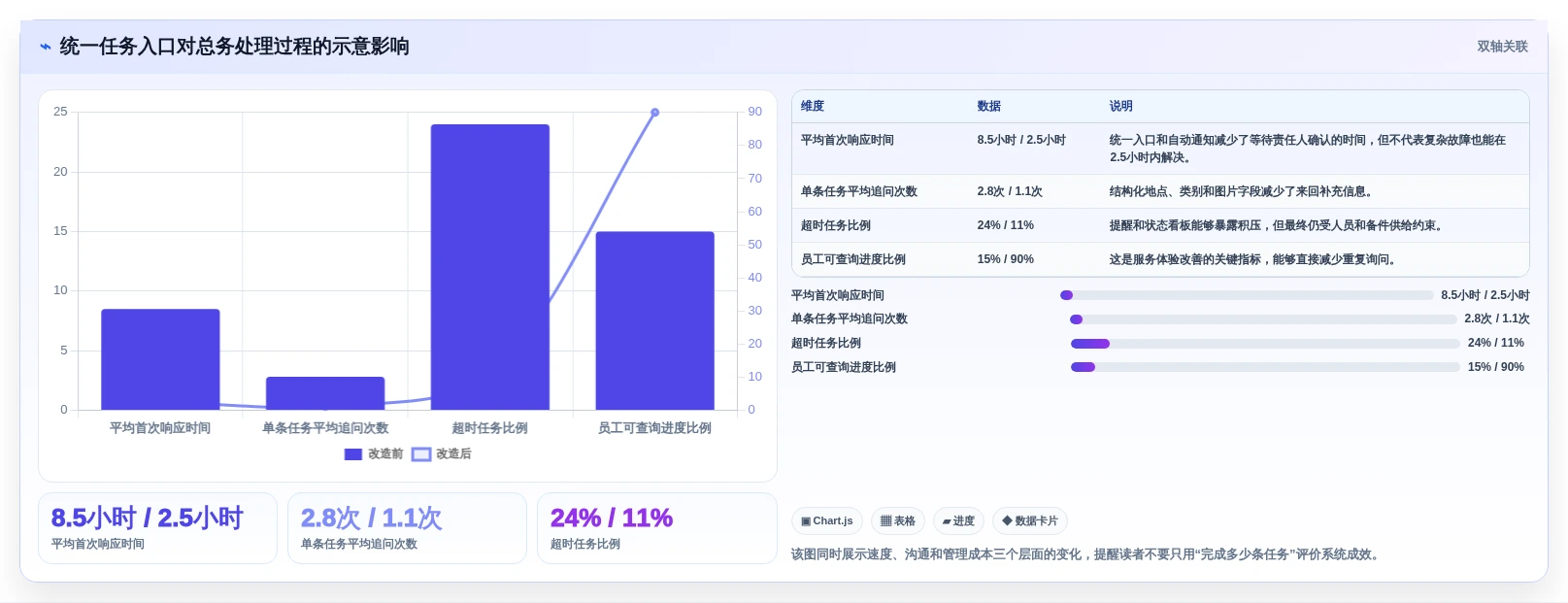1568x603 pixels.
Task: Click x-axis label 员工可查询进度比例
Action: coord(655,428)
